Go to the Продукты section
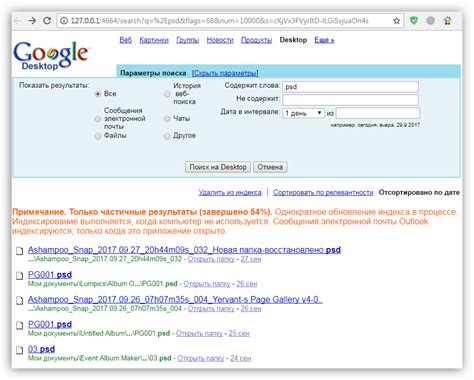 tap(256, 40)
